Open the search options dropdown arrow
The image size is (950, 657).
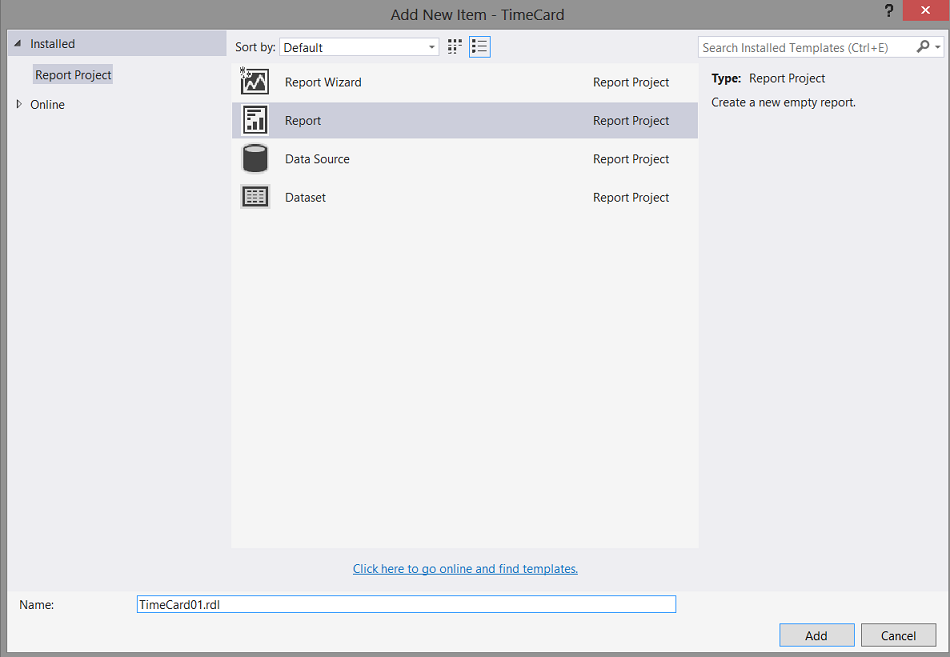[937, 47]
